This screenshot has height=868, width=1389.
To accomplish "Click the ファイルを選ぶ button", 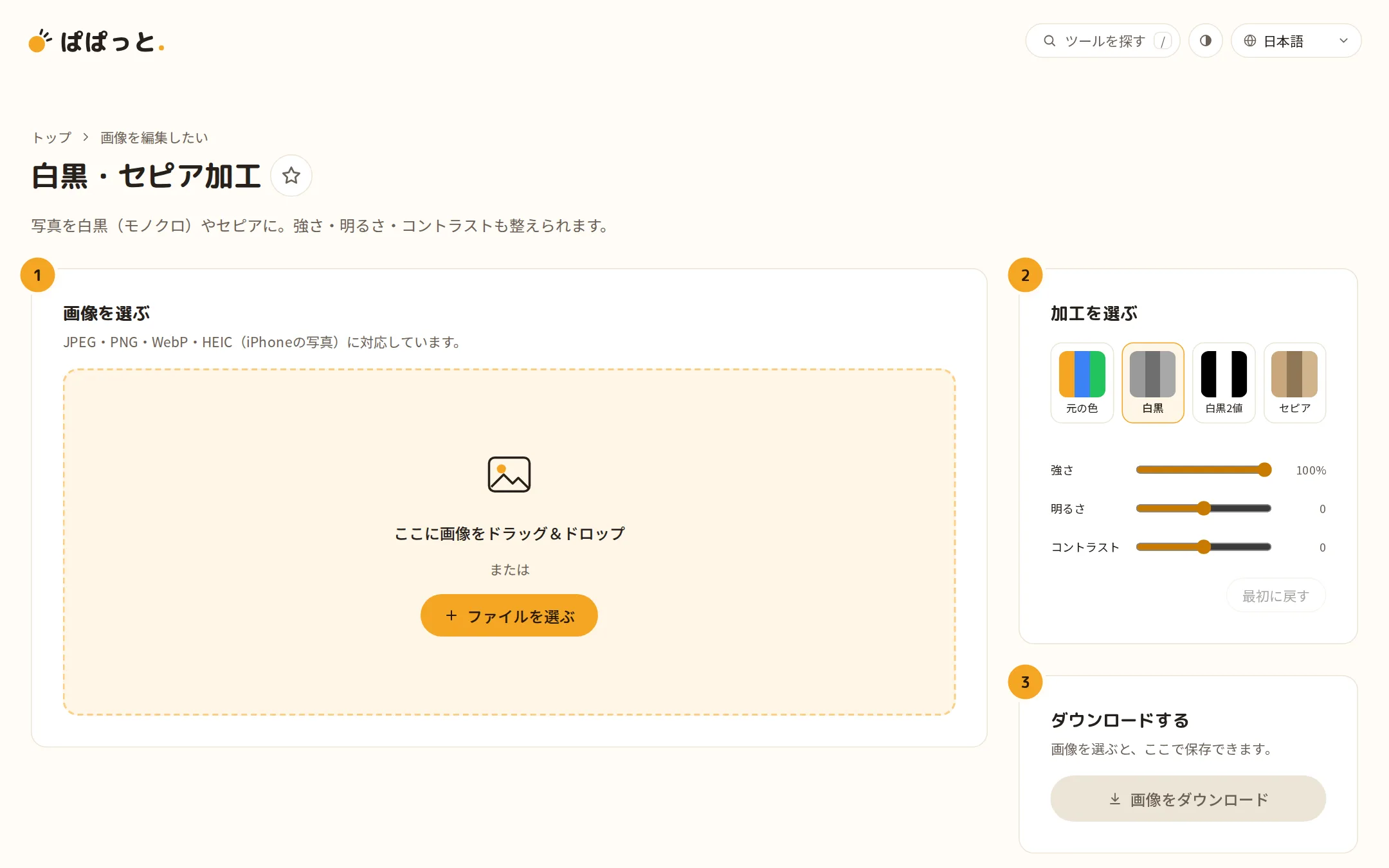I will click(509, 615).
